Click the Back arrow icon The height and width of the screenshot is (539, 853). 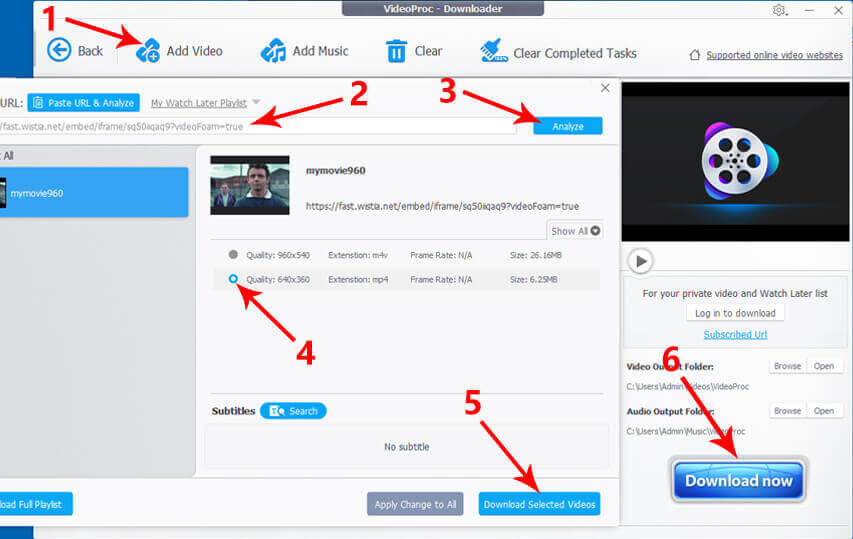click(x=59, y=51)
